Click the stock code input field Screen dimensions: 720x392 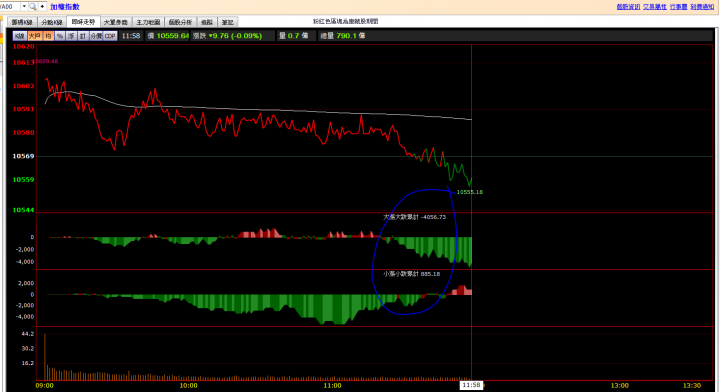coord(10,6)
